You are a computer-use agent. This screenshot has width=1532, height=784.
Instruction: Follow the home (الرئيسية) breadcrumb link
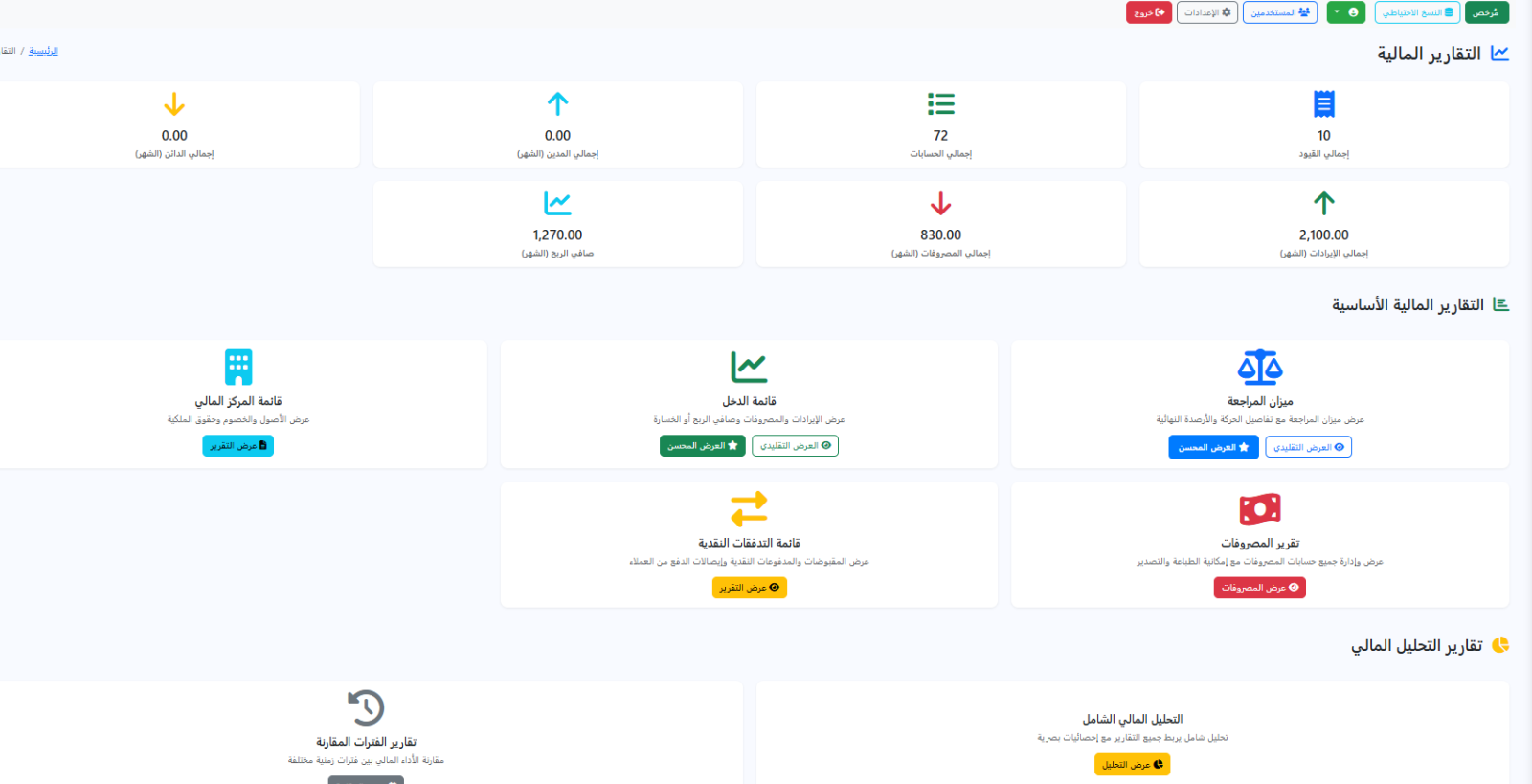43,51
